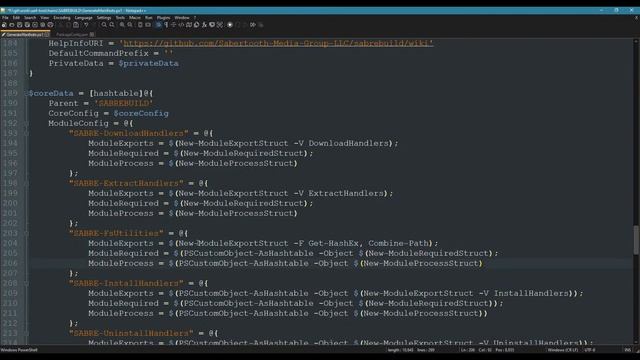
Task: Click the Print toolbar icon
Action: click(x=50, y=25)
